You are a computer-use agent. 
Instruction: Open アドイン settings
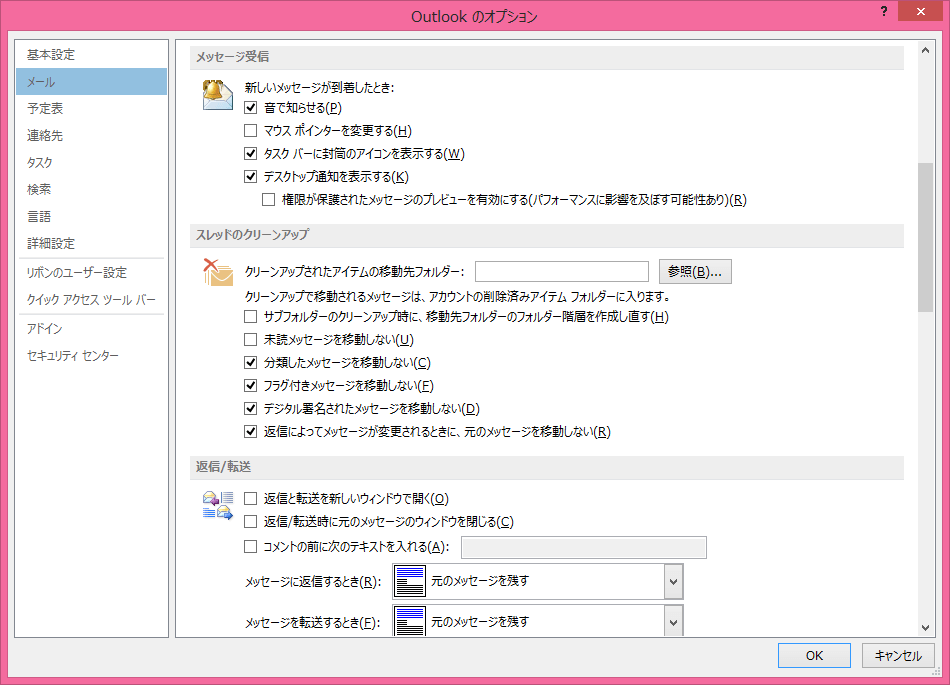tap(91, 328)
